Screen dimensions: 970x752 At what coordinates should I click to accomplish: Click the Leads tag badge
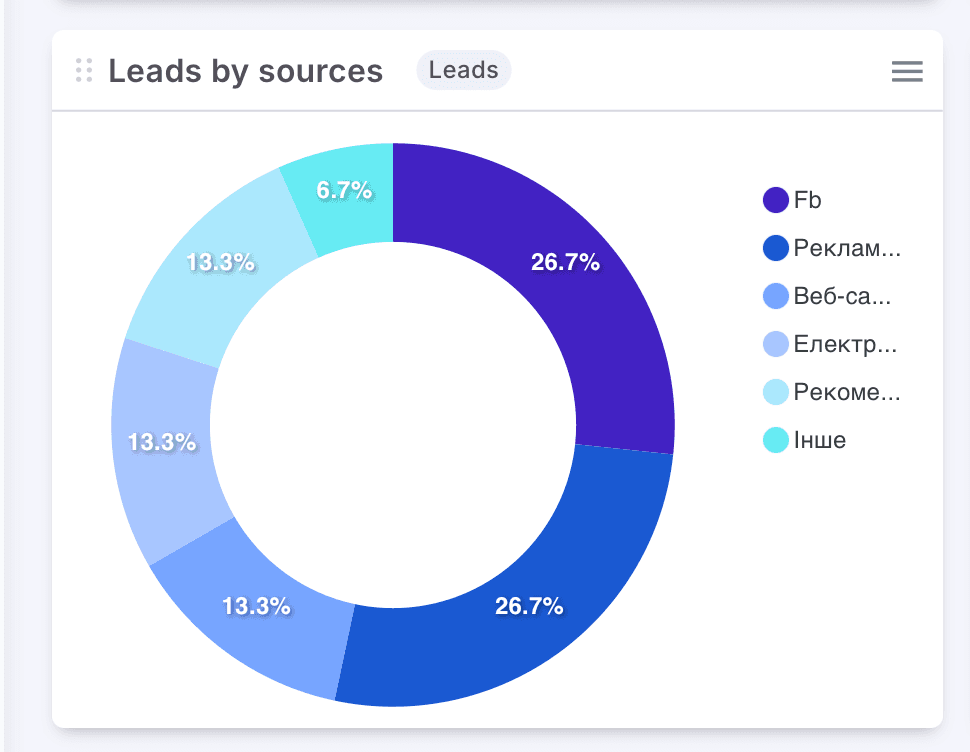464,70
